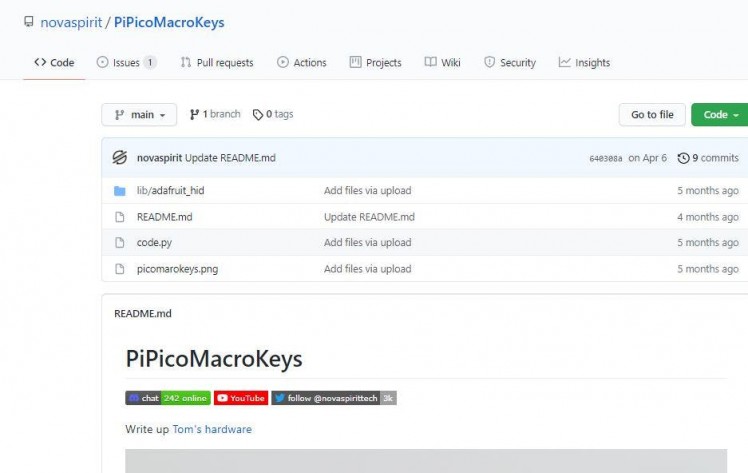Open the Tom's hardware link
The image size is (748, 473).
[212, 429]
